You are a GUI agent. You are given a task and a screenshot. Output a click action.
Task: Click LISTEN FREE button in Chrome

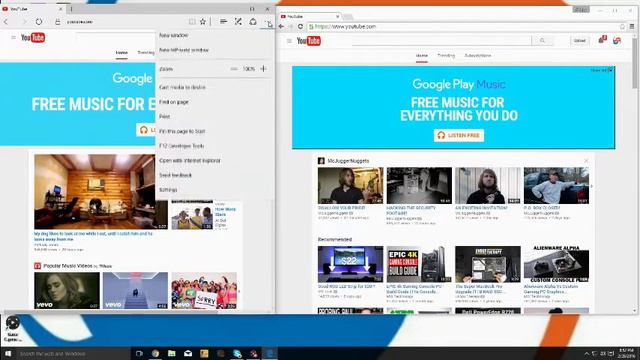pos(459,136)
